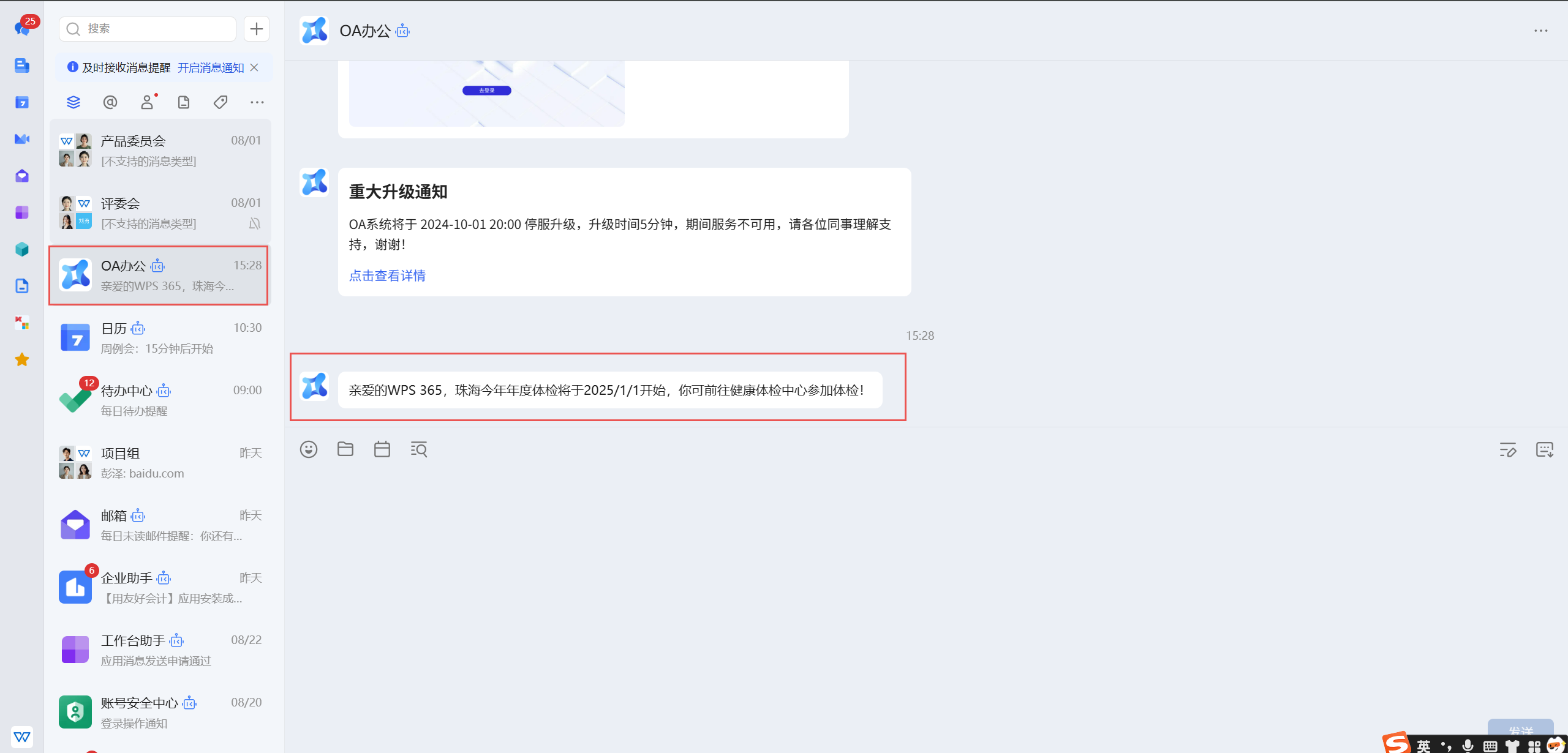The height and width of the screenshot is (753, 1568).
Task: Click the video meeting icon in sidebar
Action: pyautogui.click(x=22, y=139)
